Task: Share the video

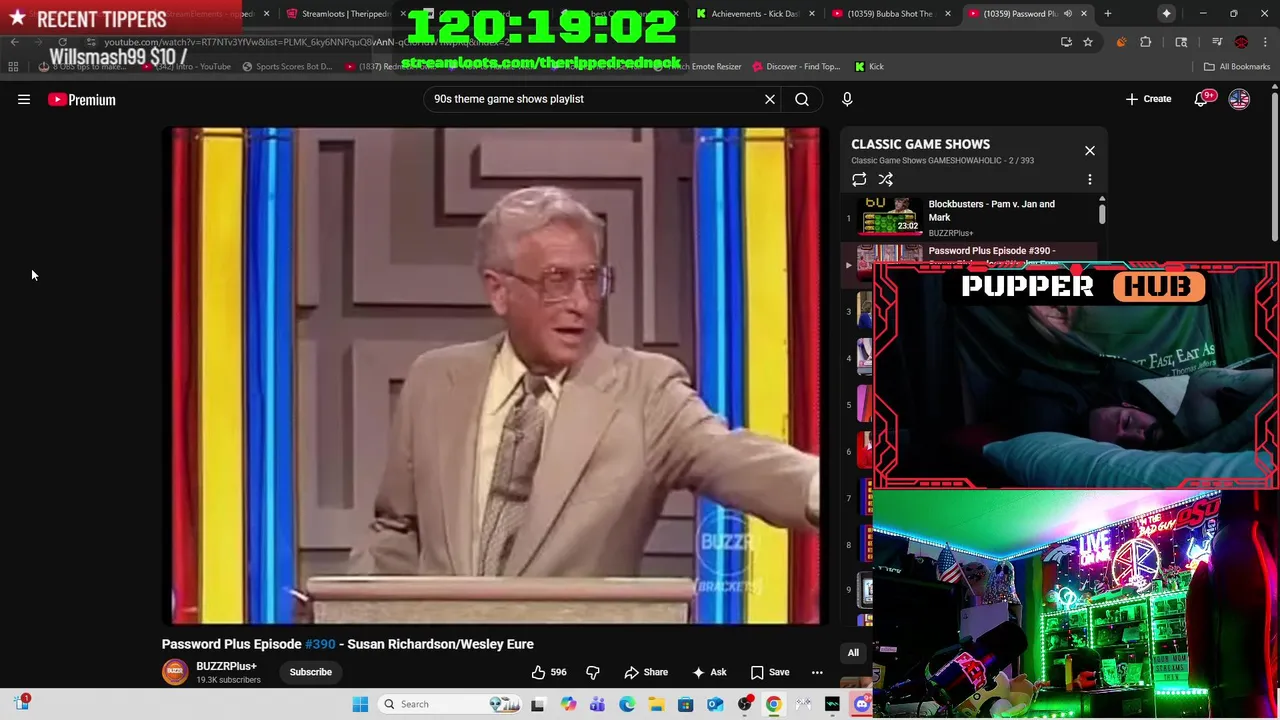Action: pyautogui.click(x=646, y=672)
